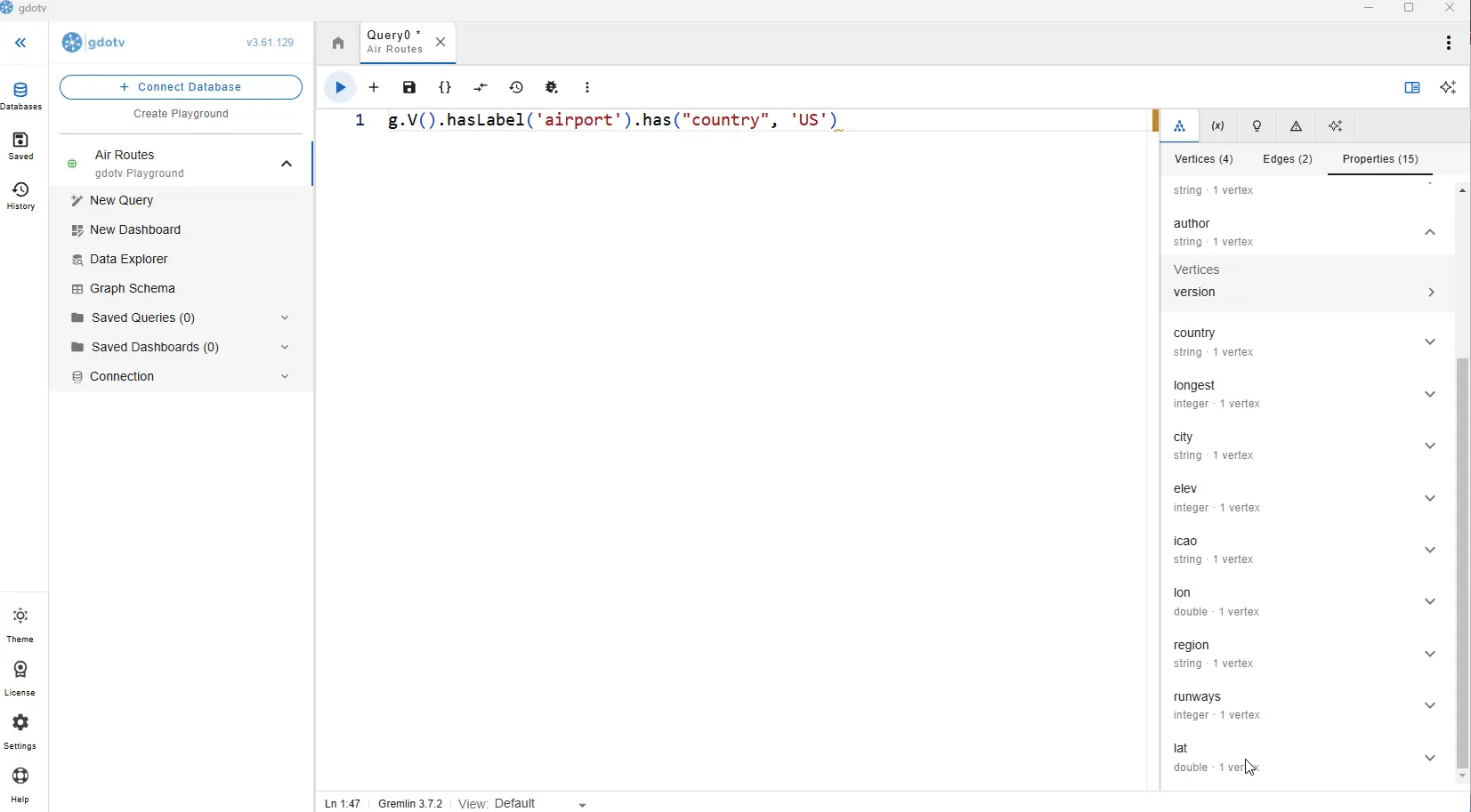1471x812 pixels.
Task: Click the curly braces format icon
Action: 445,87
